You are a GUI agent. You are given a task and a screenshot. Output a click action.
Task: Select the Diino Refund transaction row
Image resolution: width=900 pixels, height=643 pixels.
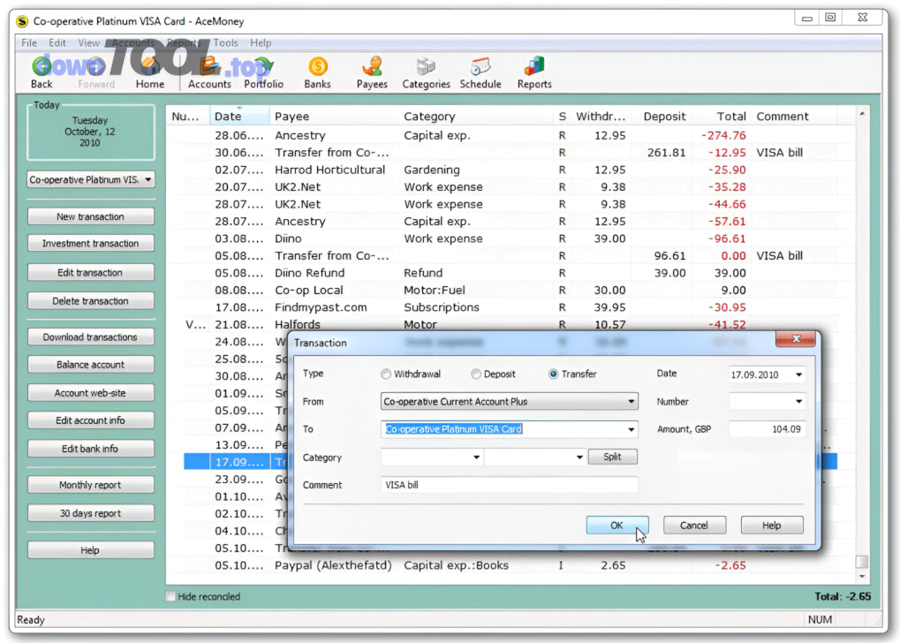point(511,273)
